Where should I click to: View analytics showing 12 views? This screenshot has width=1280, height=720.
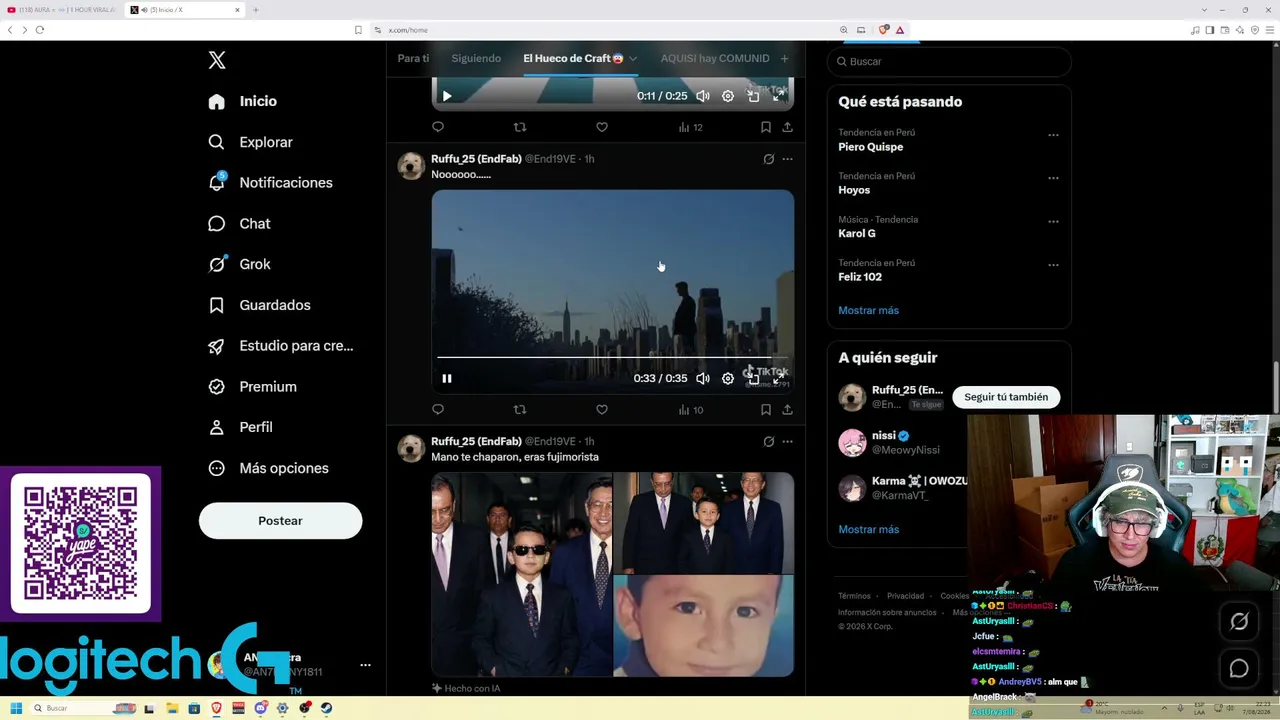pos(690,127)
